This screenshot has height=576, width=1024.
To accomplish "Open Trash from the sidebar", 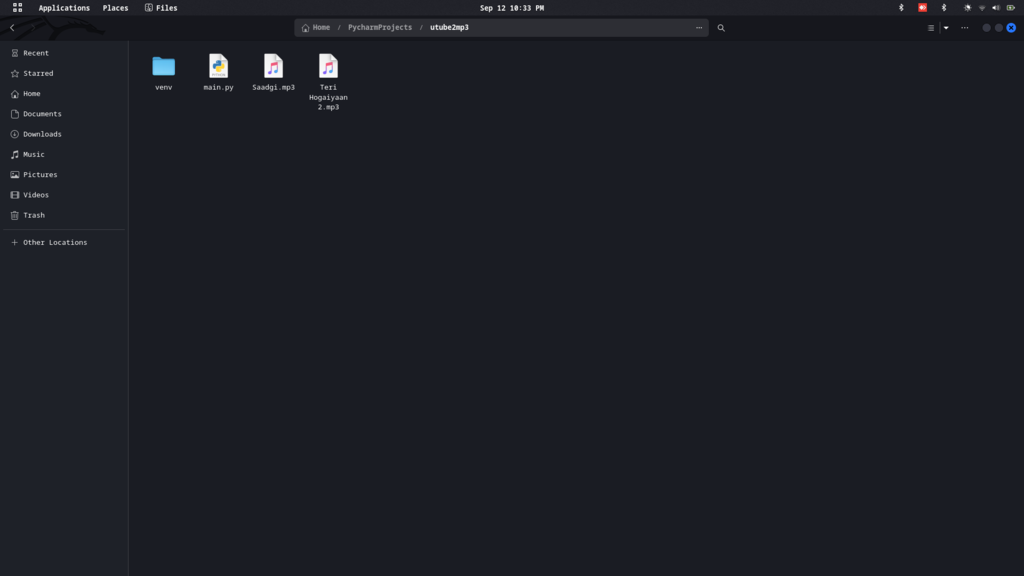I will click(x=63, y=215).
